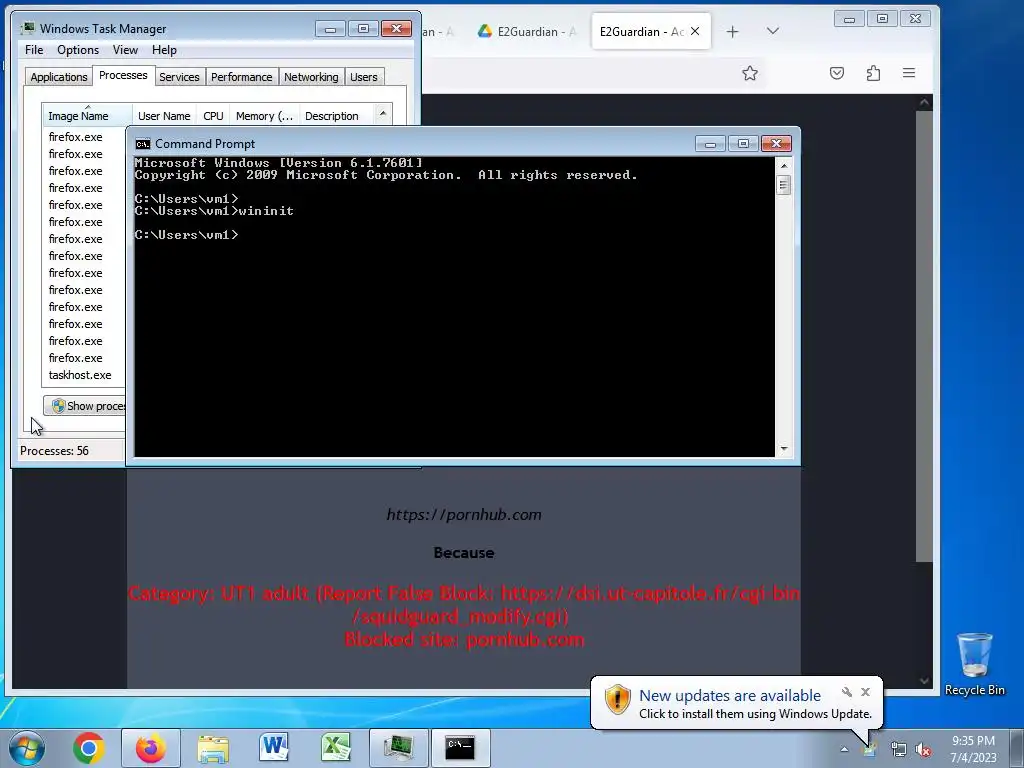1024x768 pixels.
Task: Open Task Manager Help menu
Action: 164,50
